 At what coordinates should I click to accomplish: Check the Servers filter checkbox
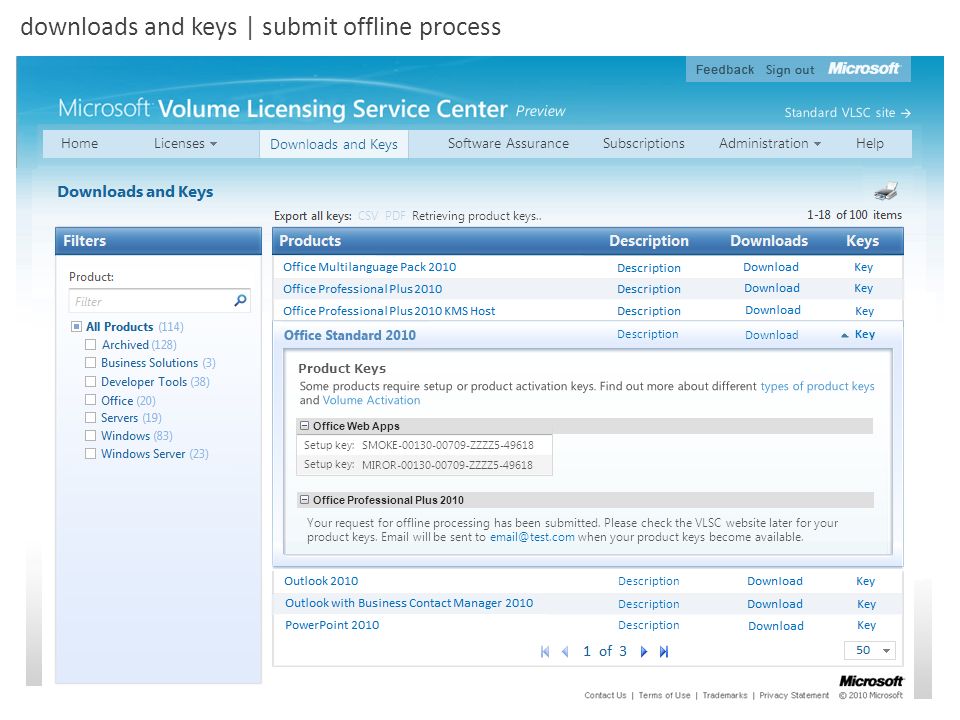90,418
